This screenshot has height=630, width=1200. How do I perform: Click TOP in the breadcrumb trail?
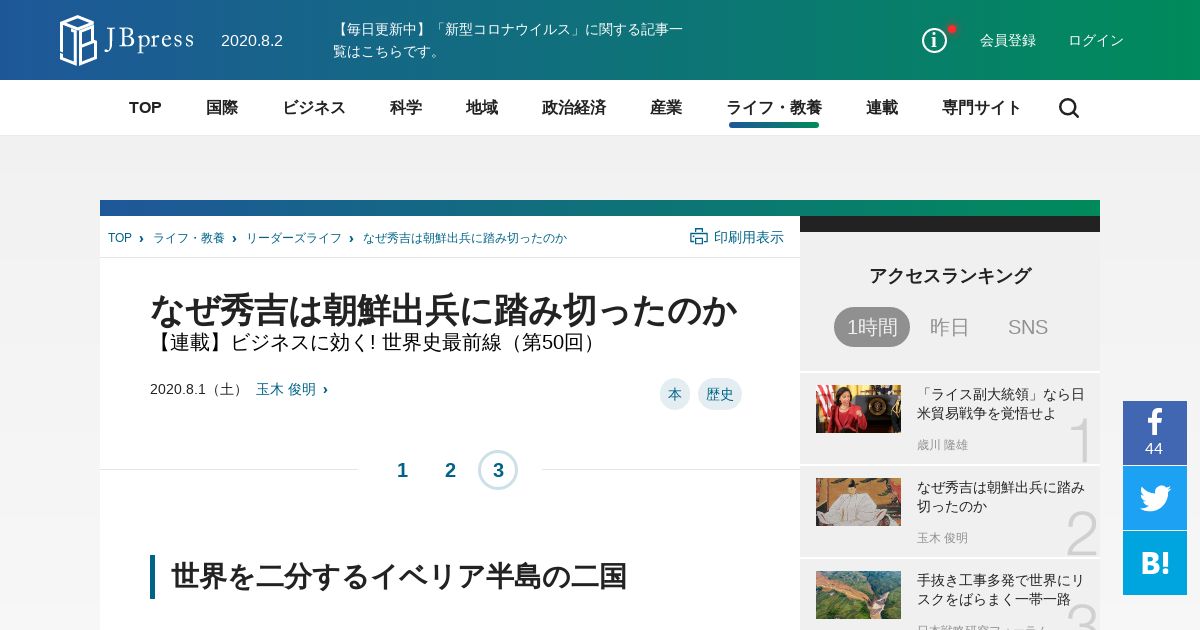coord(120,238)
